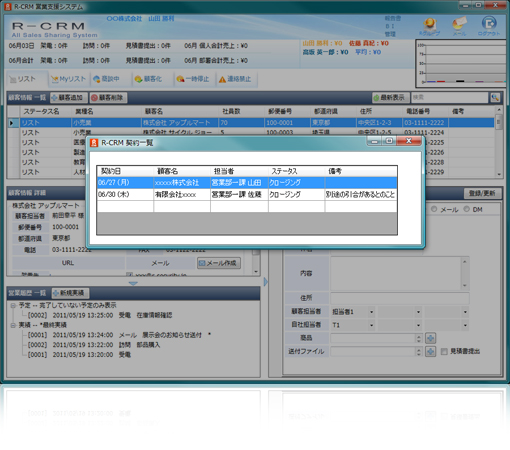Collapse the 予定 tree node
Viewport: 510px width, 450px height.
point(13,305)
